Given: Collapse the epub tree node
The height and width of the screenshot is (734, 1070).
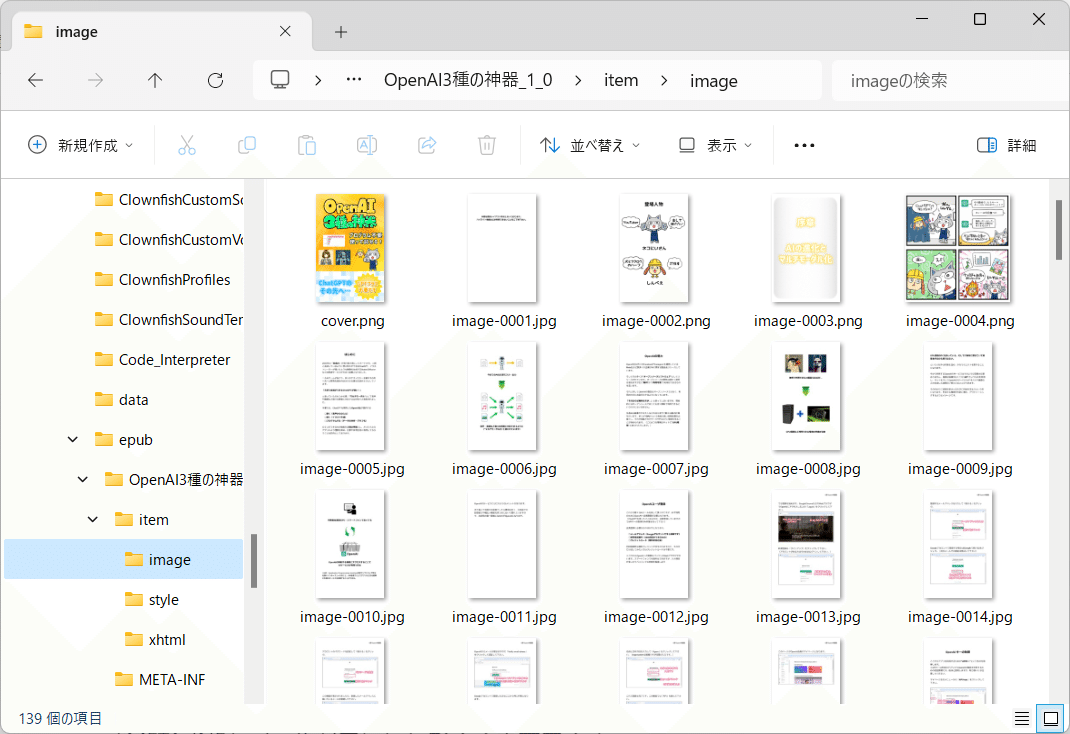Looking at the screenshot, I should [x=73, y=440].
